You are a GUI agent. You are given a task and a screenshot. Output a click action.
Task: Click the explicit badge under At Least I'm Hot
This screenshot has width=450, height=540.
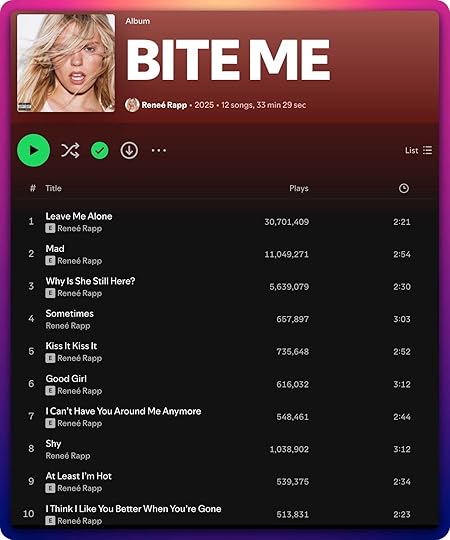pyautogui.click(x=50, y=488)
